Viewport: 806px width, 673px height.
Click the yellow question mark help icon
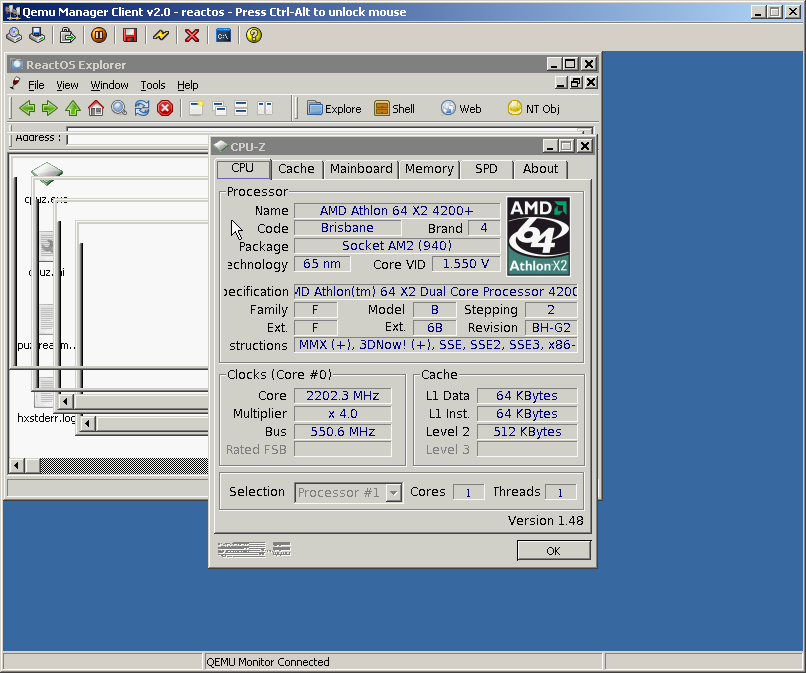254,35
